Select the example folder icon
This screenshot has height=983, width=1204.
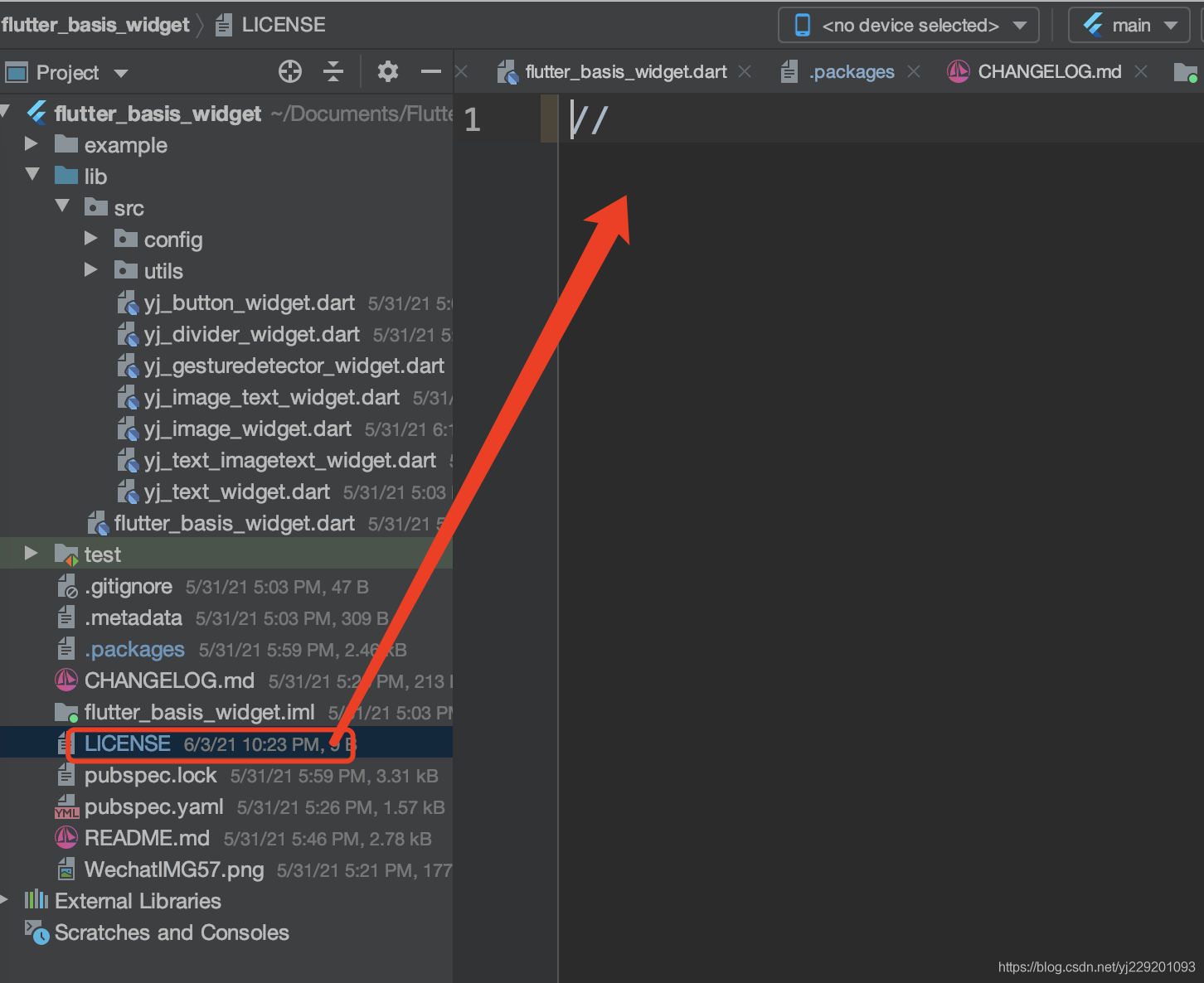(x=66, y=144)
